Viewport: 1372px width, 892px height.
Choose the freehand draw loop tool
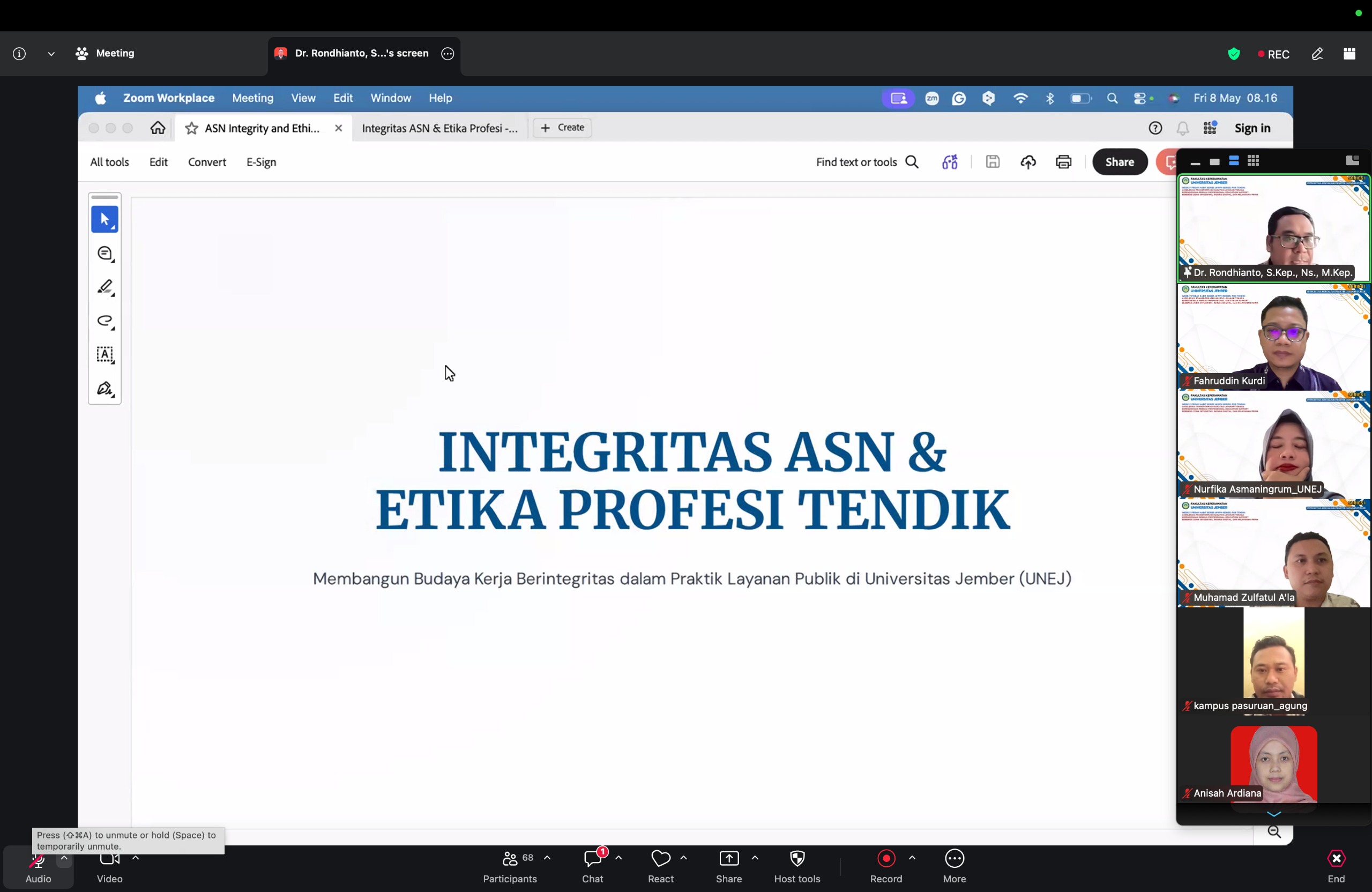105,321
